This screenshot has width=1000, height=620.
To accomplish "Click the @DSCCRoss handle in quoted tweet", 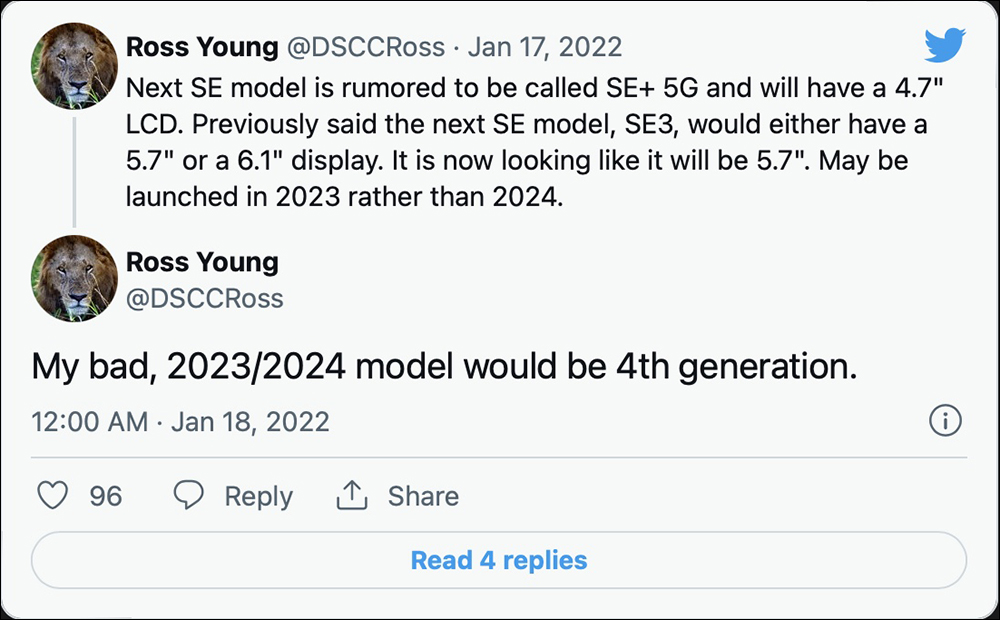I will 365,47.
